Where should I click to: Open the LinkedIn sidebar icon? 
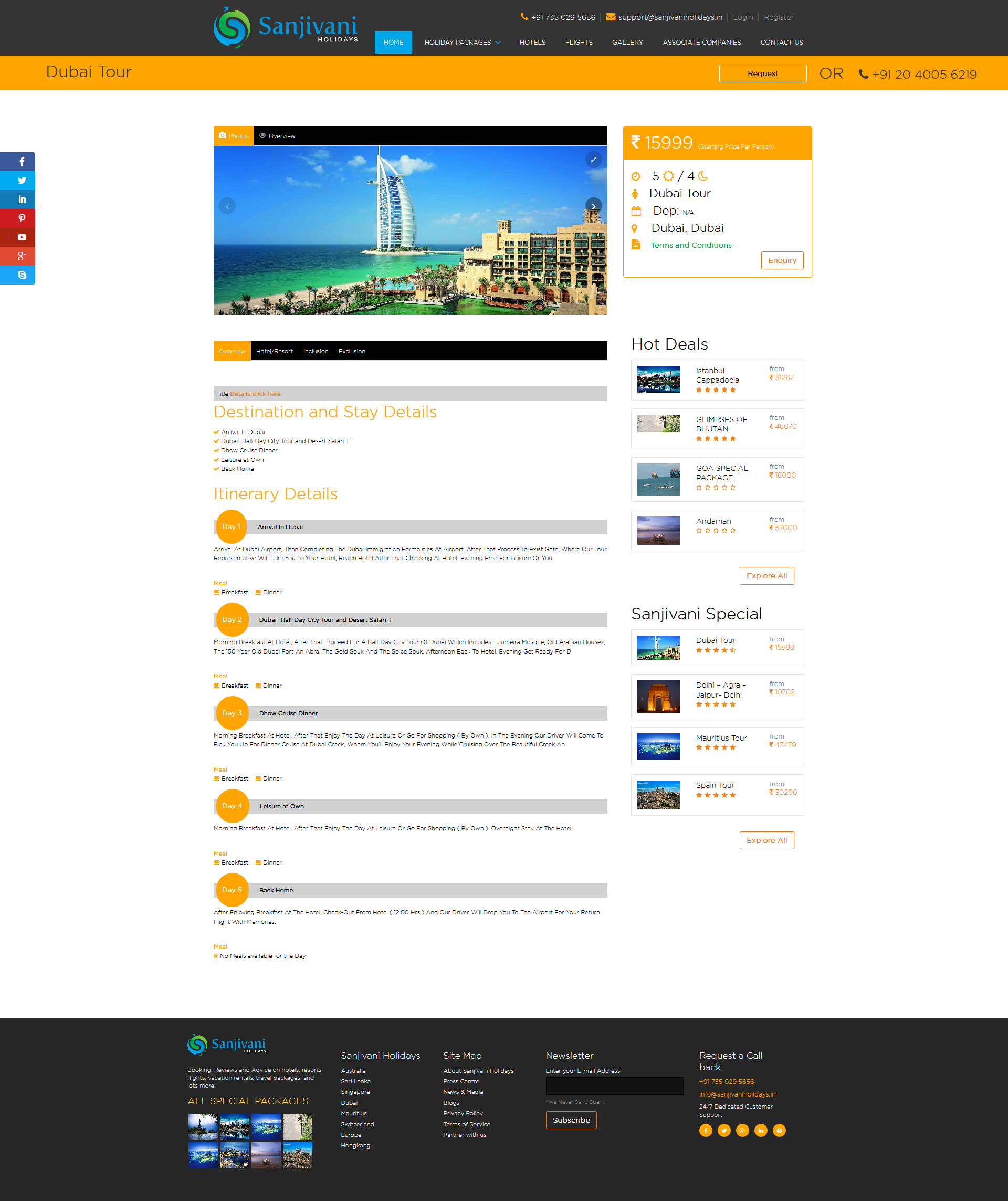pyautogui.click(x=21, y=199)
